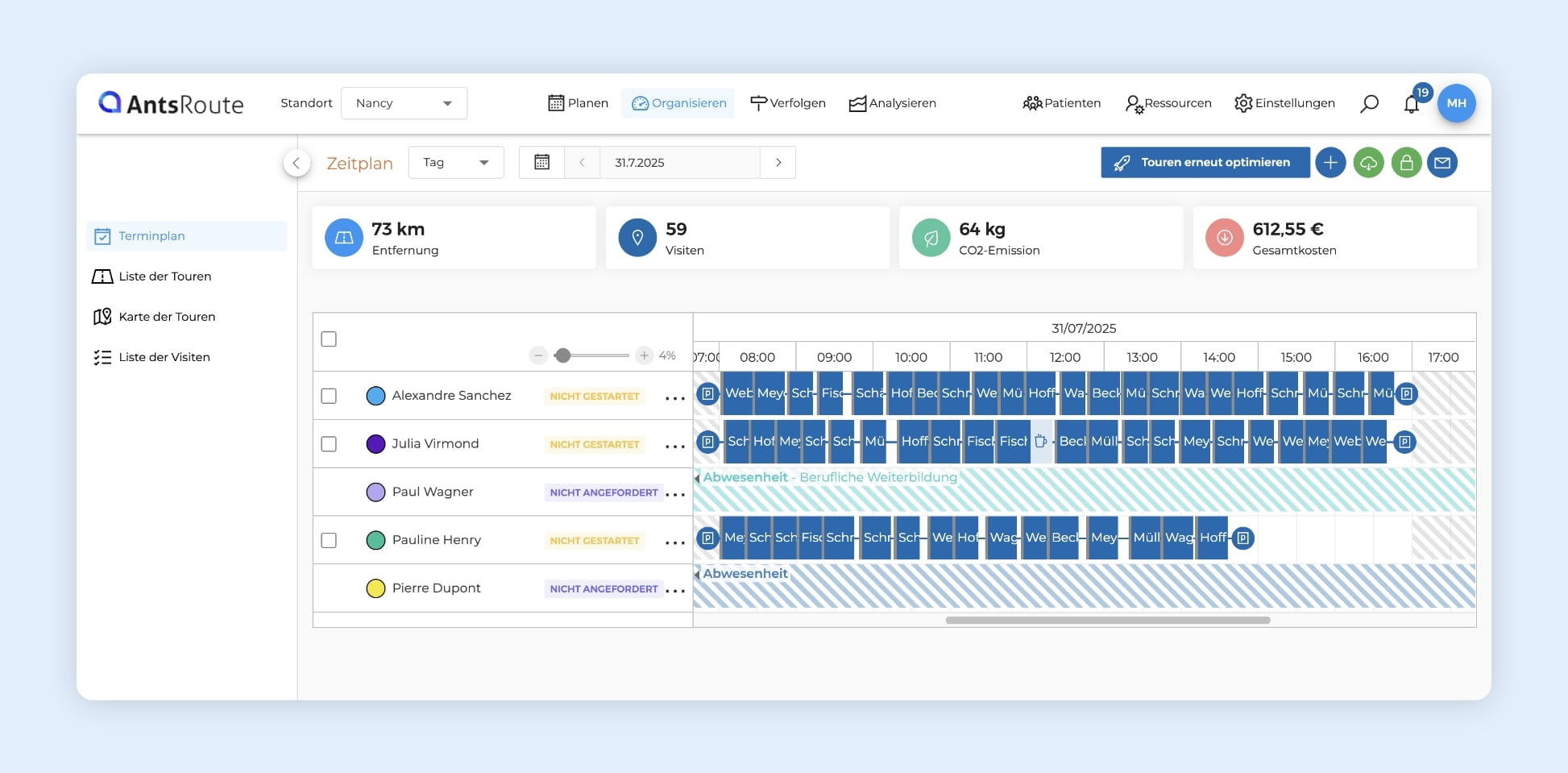Screen dimensions: 1568x773
Task: Go to next day arrow
Action: [x=778, y=163]
